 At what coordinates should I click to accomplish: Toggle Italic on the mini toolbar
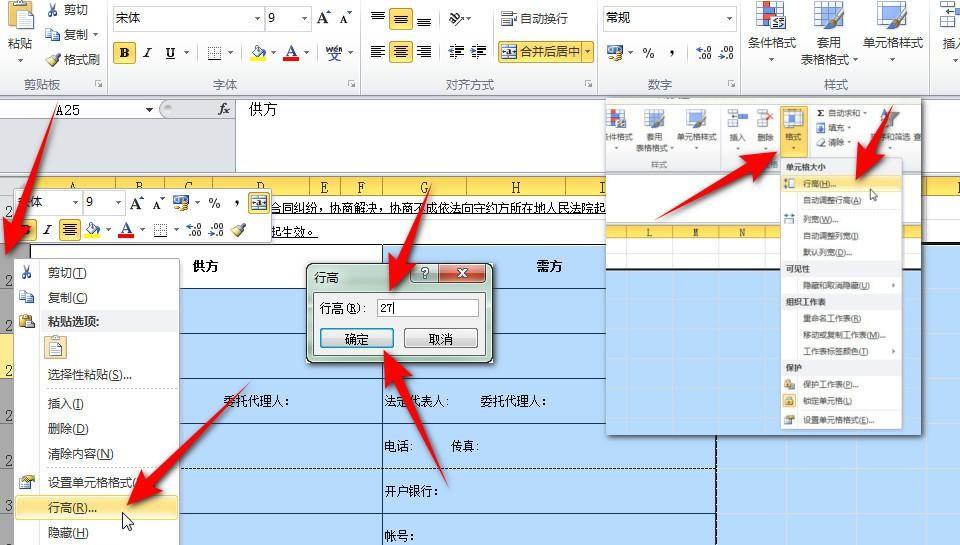47,230
